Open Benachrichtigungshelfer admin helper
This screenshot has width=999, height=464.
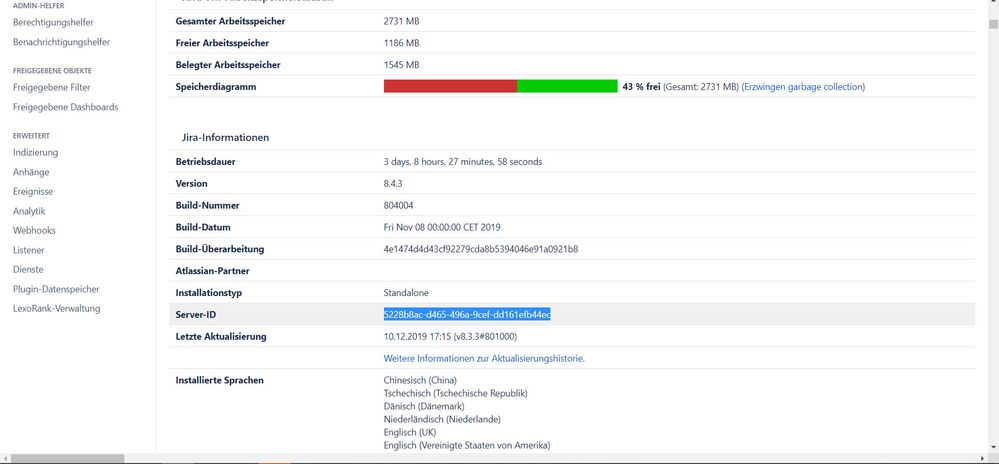point(61,42)
